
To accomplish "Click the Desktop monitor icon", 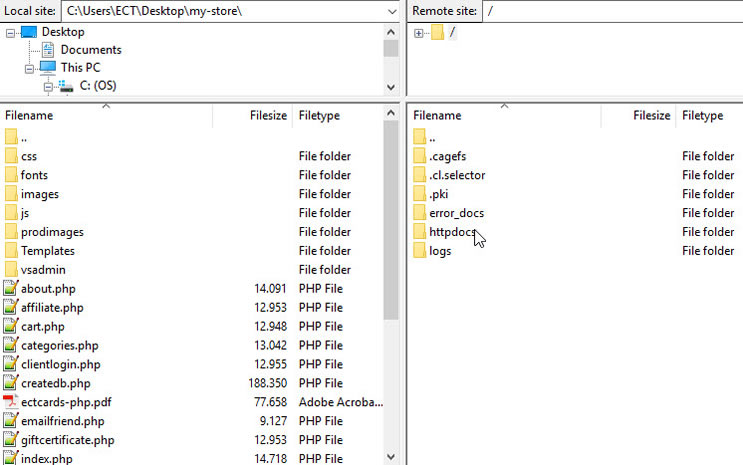I will click(x=29, y=32).
